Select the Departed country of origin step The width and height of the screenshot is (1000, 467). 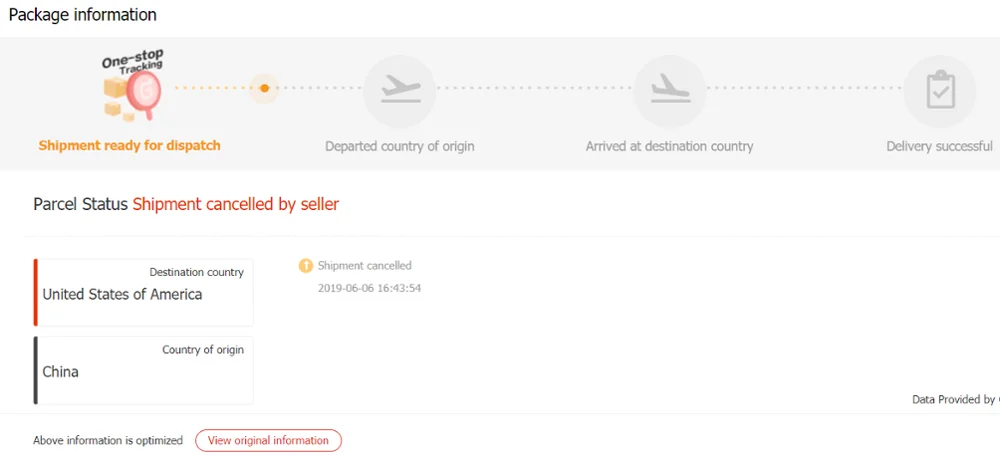(400, 147)
